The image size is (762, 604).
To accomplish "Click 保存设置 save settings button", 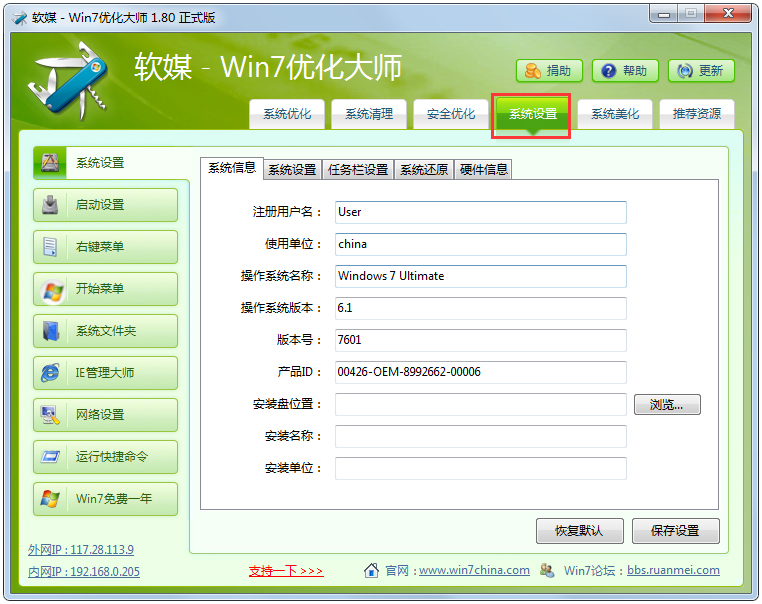I will pyautogui.click(x=675, y=531).
